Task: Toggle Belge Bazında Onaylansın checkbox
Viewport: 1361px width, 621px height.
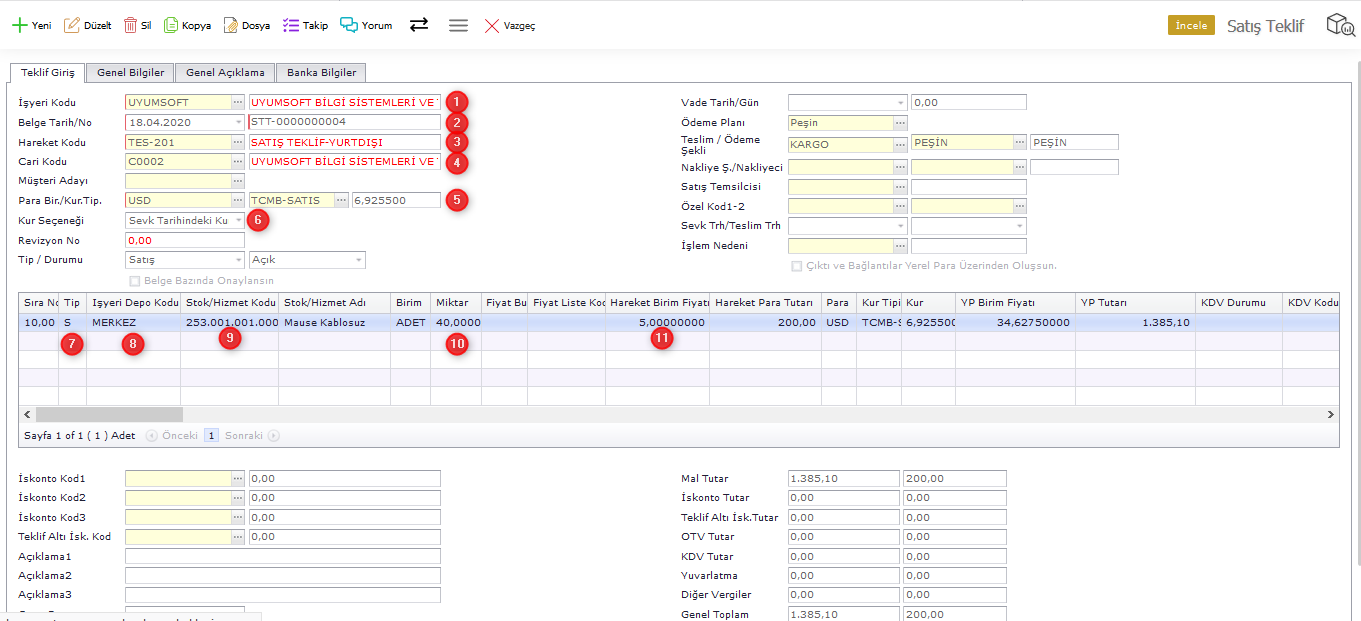Action: coord(135,281)
